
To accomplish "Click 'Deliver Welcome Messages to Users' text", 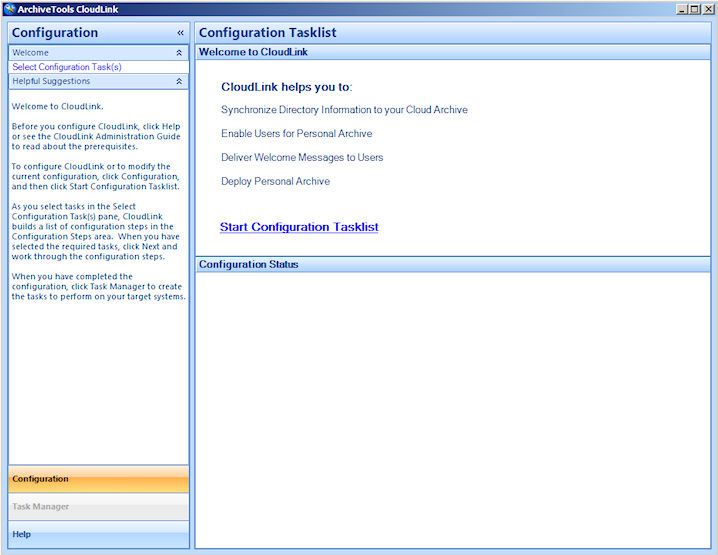I will [302, 158].
